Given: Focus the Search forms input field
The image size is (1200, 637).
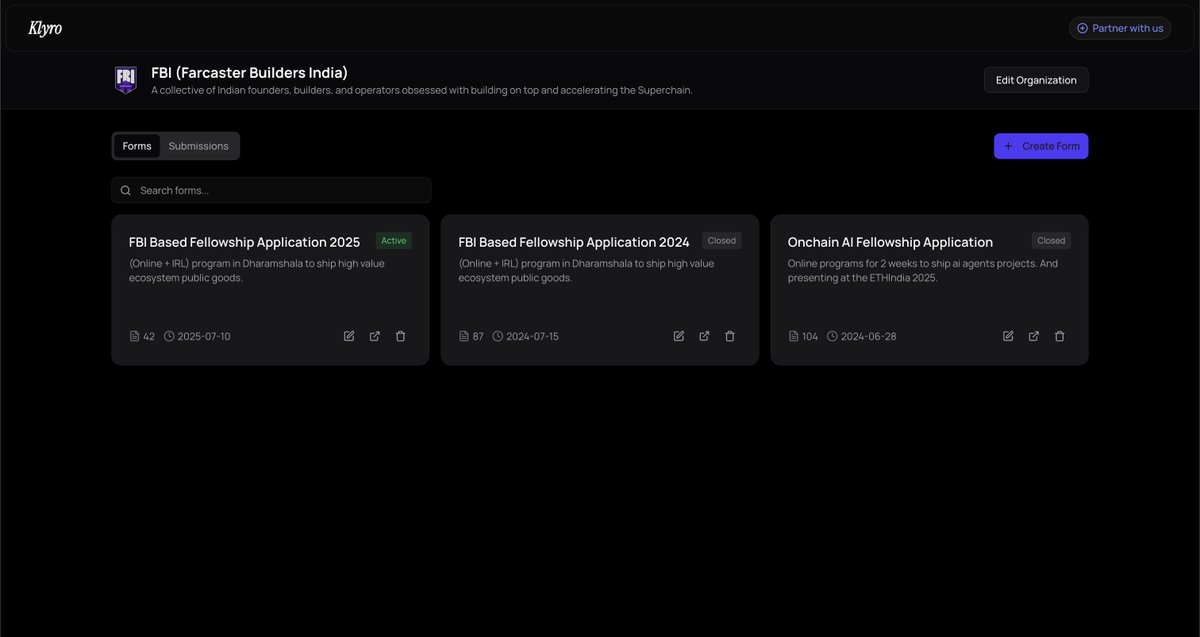Looking at the screenshot, I should coord(272,190).
